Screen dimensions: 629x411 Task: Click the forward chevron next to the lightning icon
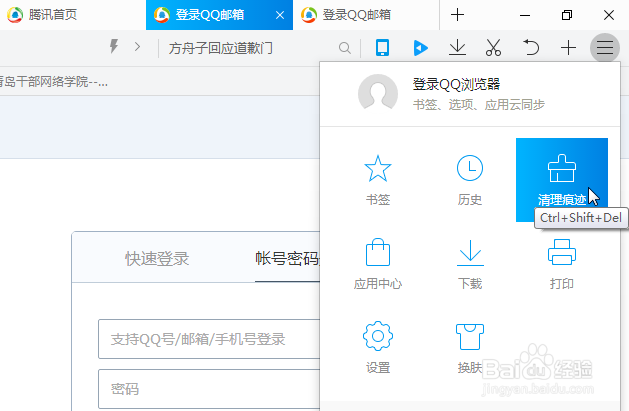(138, 47)
